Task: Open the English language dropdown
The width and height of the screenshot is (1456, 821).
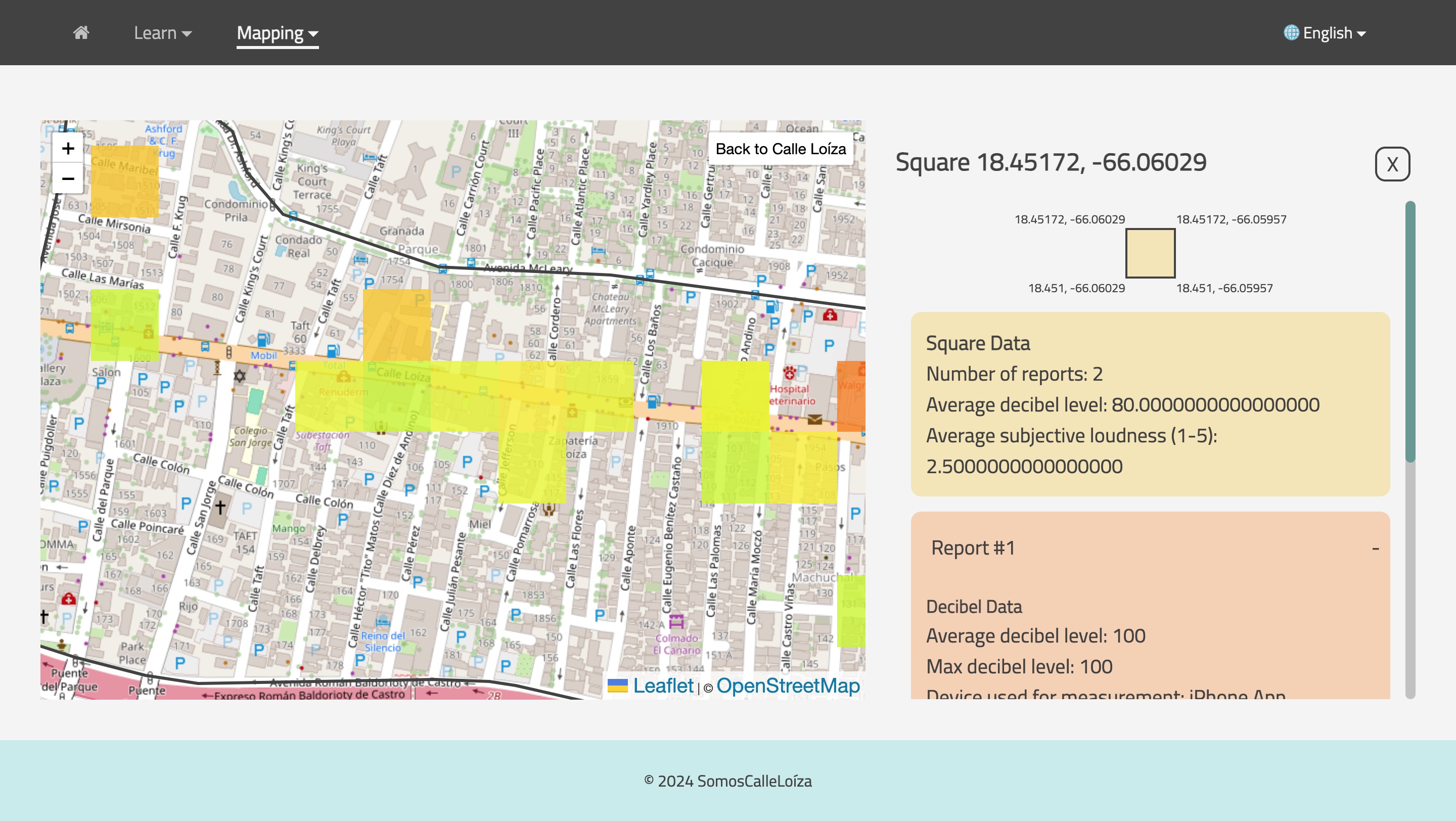Action: 1325,33
